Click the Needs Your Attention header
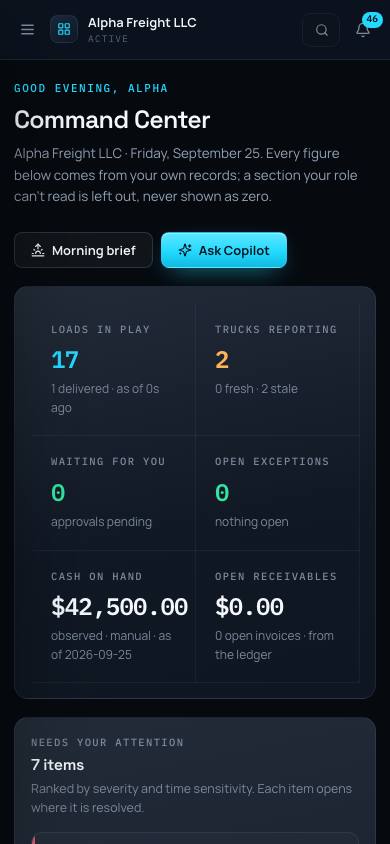The width and height of the screenshot is (390, 844). 108,742
